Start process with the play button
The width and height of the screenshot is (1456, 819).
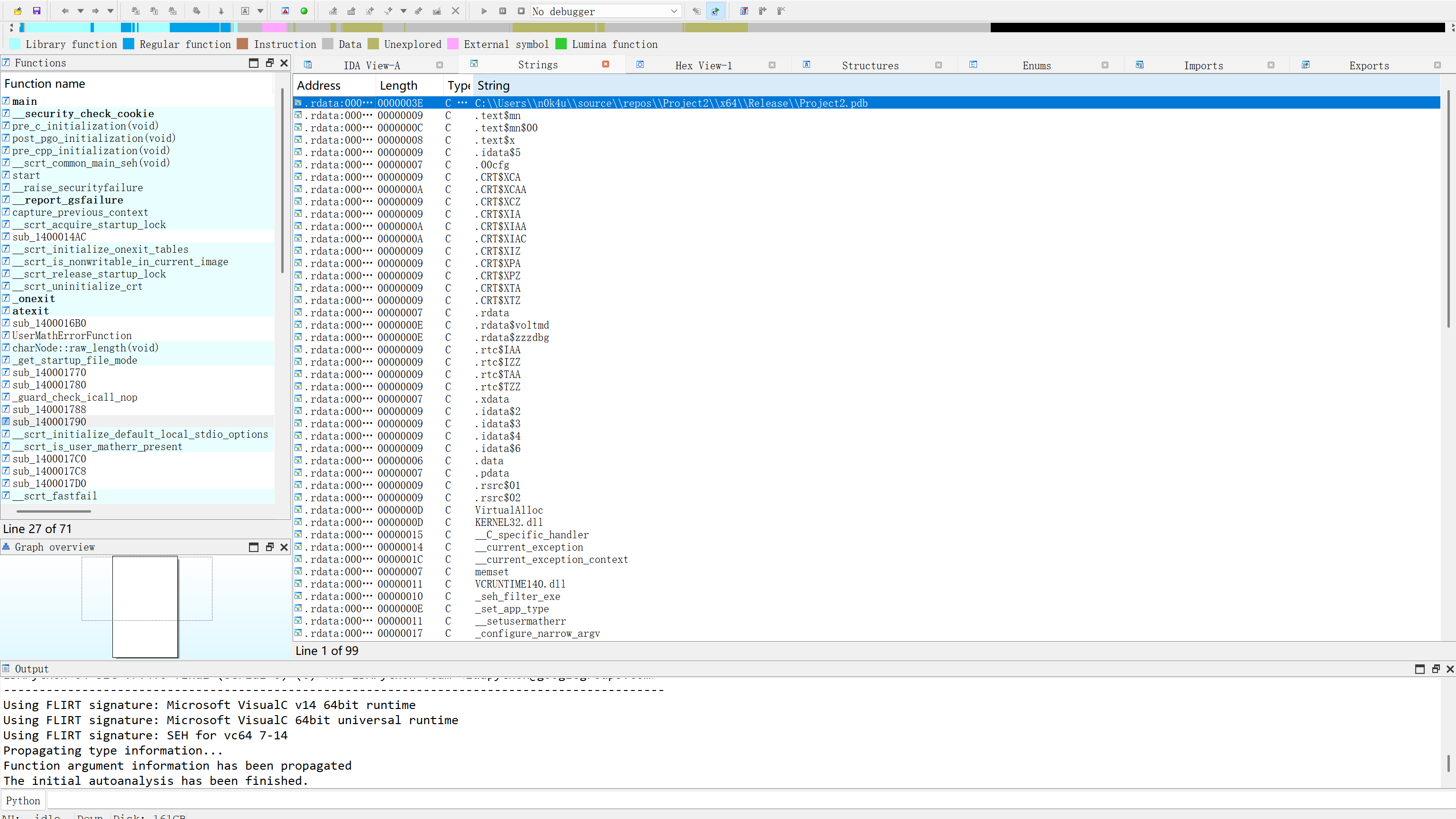[x=484, y=11]
